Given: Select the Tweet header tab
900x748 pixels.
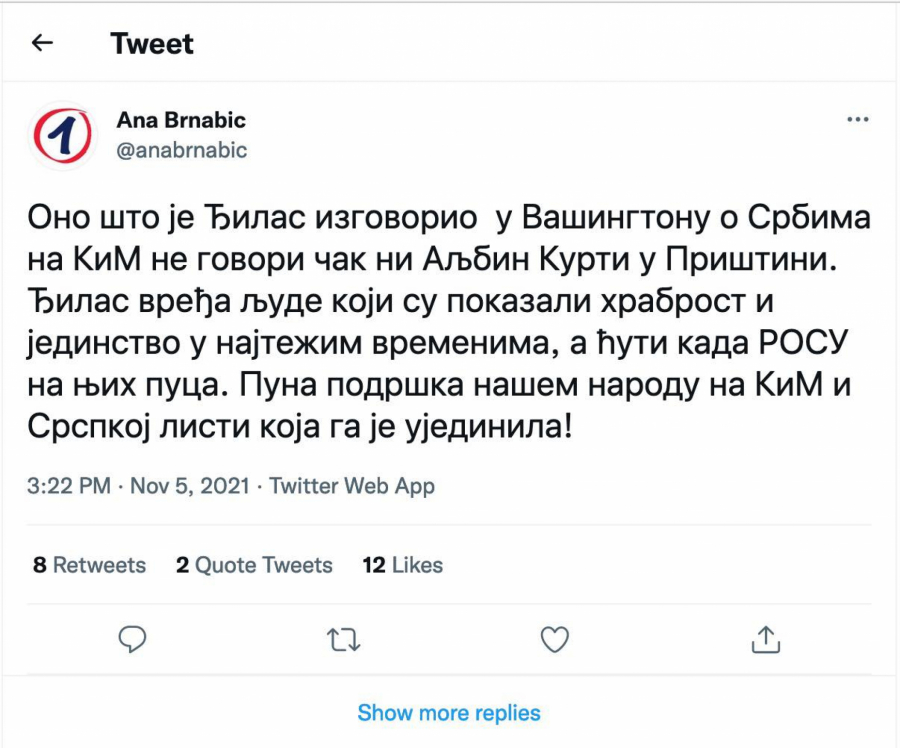Looking at the screenshot, I should point(153,43).
